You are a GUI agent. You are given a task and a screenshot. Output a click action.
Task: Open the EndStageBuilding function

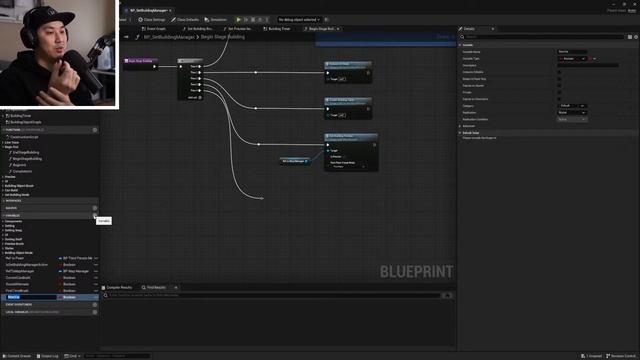tap(26, 153)
